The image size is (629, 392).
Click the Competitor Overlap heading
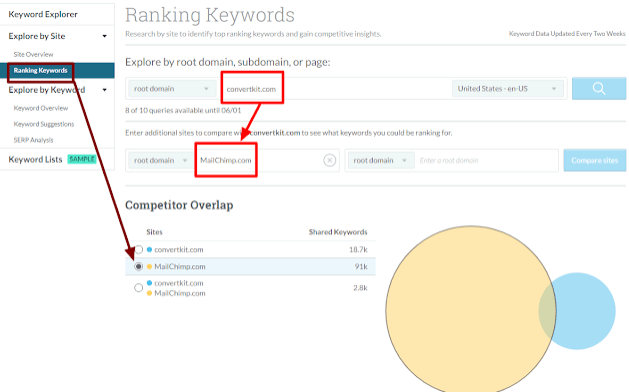[x=179, y=205]
